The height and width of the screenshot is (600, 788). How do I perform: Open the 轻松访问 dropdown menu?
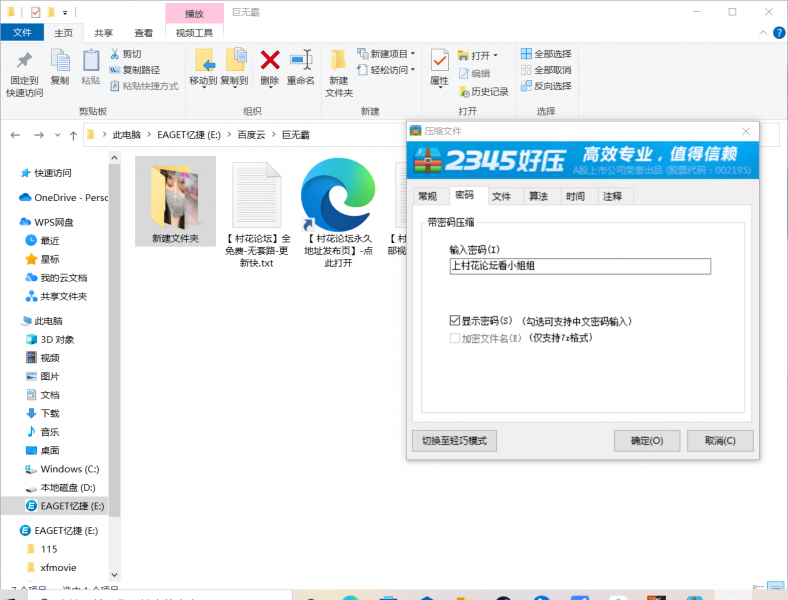click(x=413, y=70)
